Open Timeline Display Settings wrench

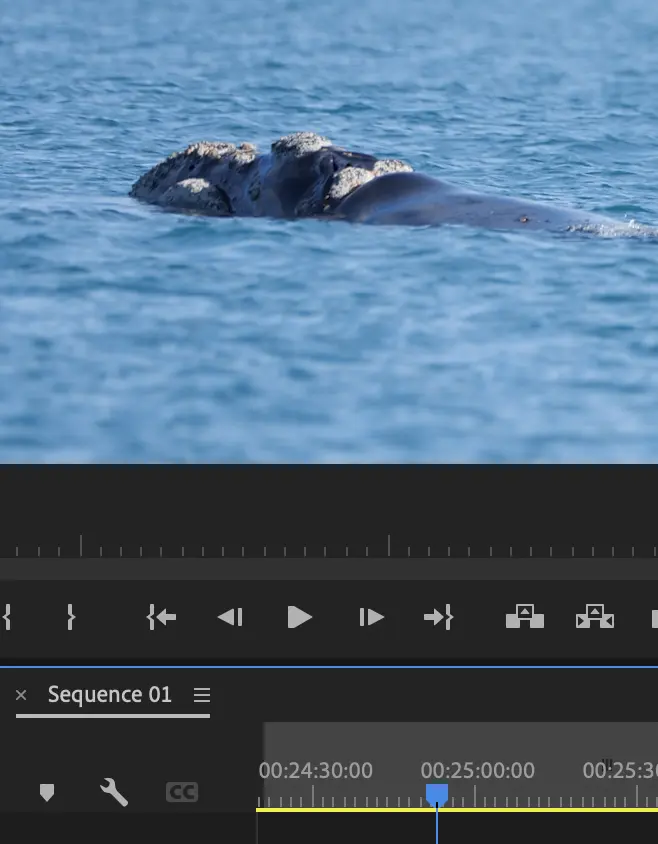[114, 793]
